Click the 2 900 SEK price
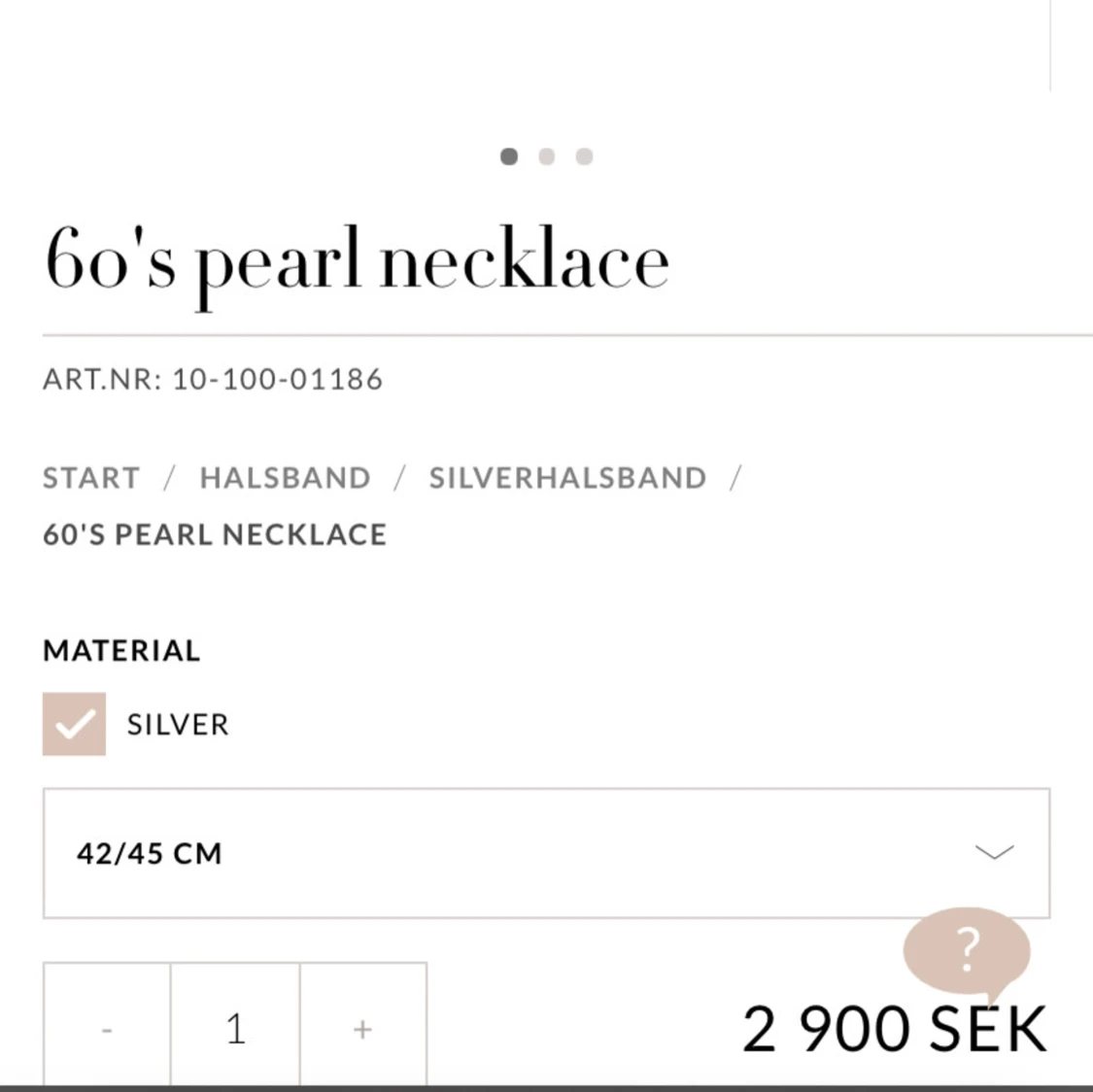 [x=895, y=1029]
